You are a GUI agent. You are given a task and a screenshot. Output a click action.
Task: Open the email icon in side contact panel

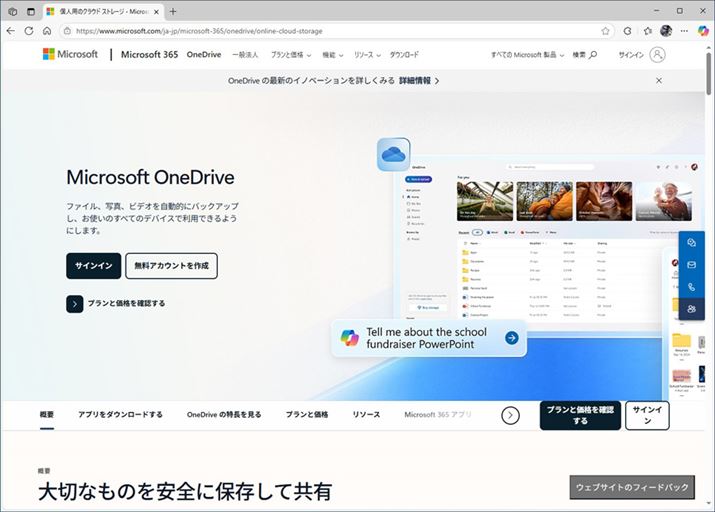click(x=691, y=264)
